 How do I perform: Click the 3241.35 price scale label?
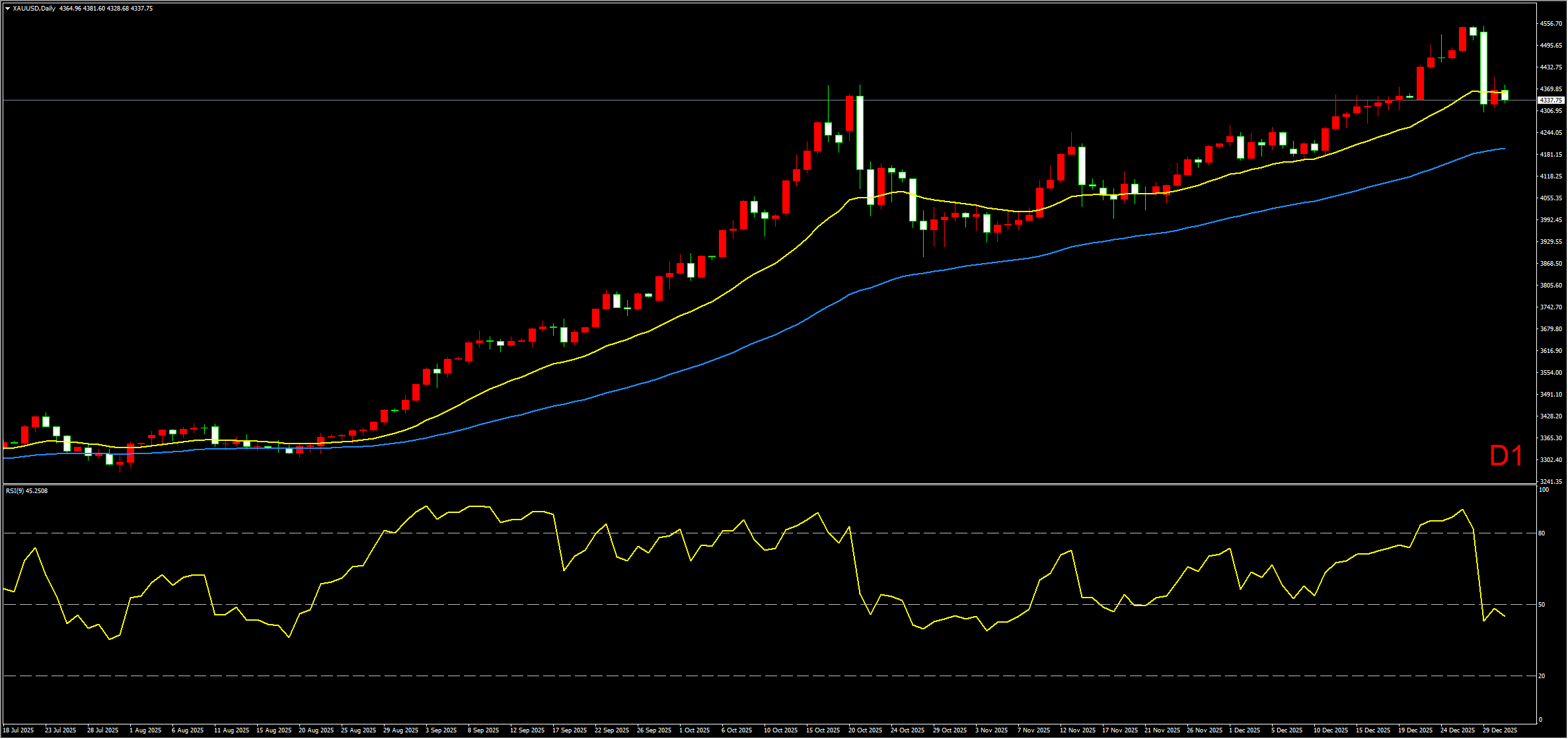[x=1550, y=482]
